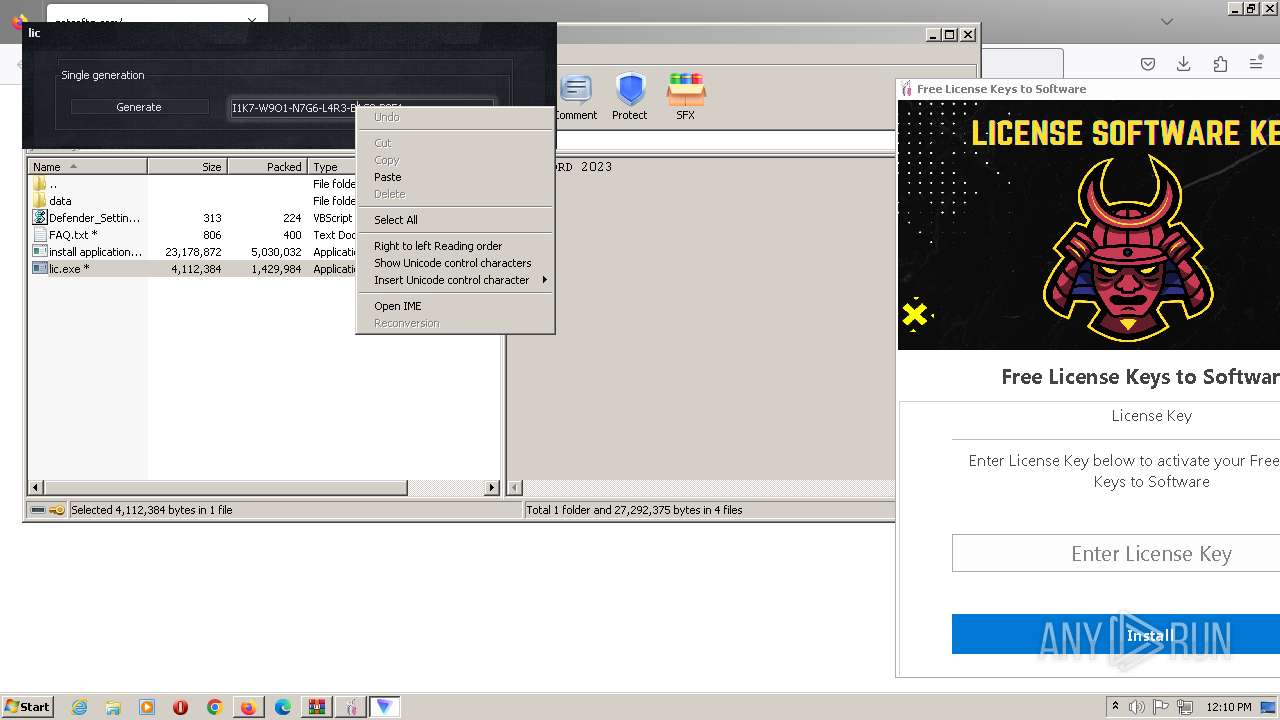Click the volume speaker tray icon

pyautogui.click(x=1137, y=707)
